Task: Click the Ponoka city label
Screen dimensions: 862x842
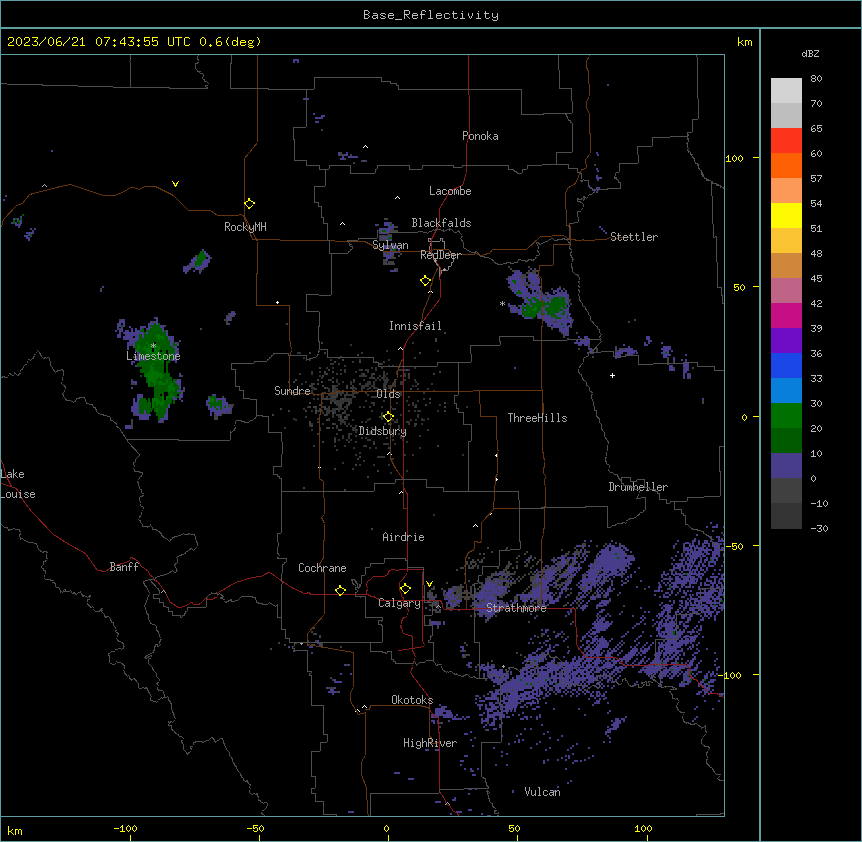Action: tap(480, 136)
